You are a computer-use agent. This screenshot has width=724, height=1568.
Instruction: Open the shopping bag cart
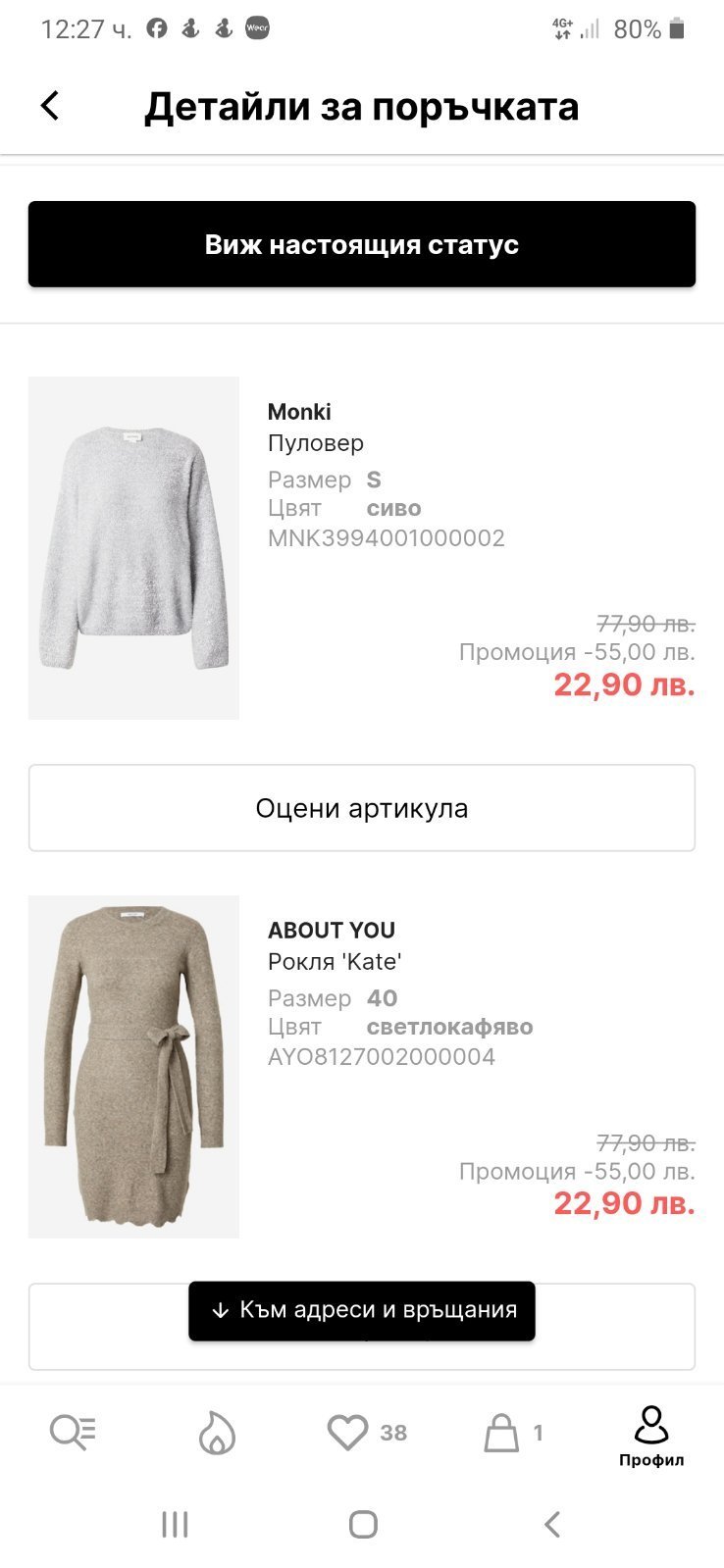point(501,1433)
